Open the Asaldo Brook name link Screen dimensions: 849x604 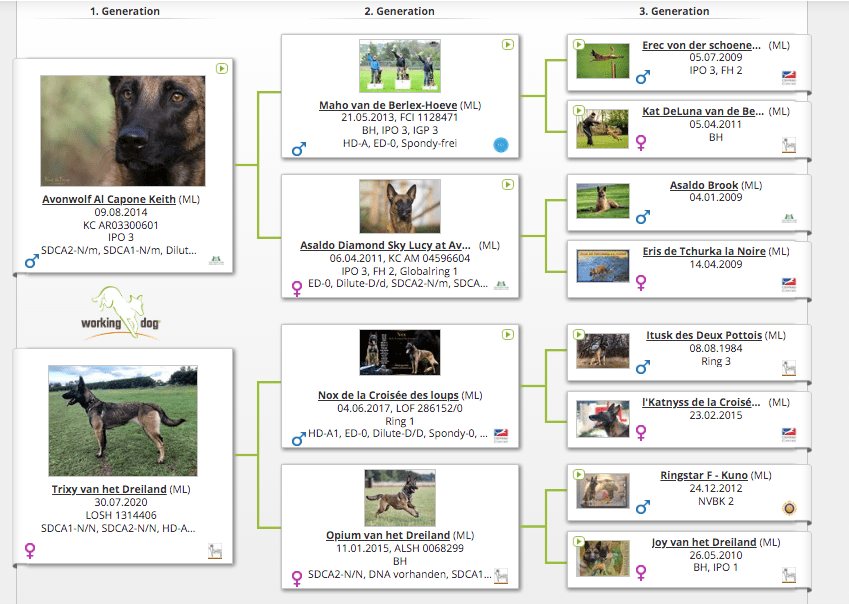coord(704,186)
